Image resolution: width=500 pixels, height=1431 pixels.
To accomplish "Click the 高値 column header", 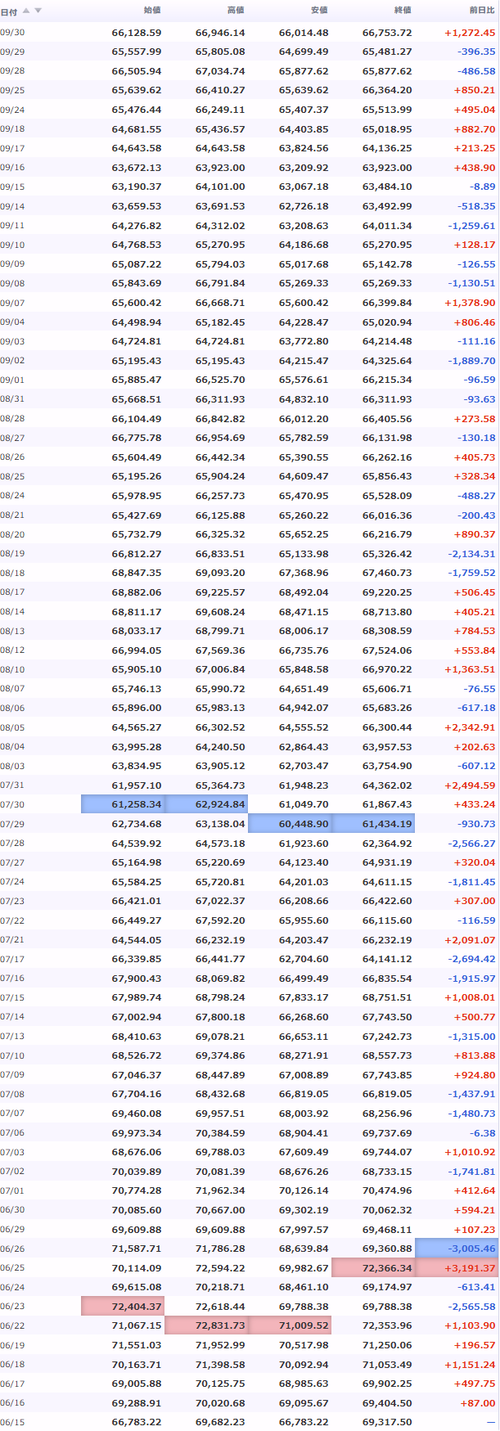I will [x=235, y=11].
